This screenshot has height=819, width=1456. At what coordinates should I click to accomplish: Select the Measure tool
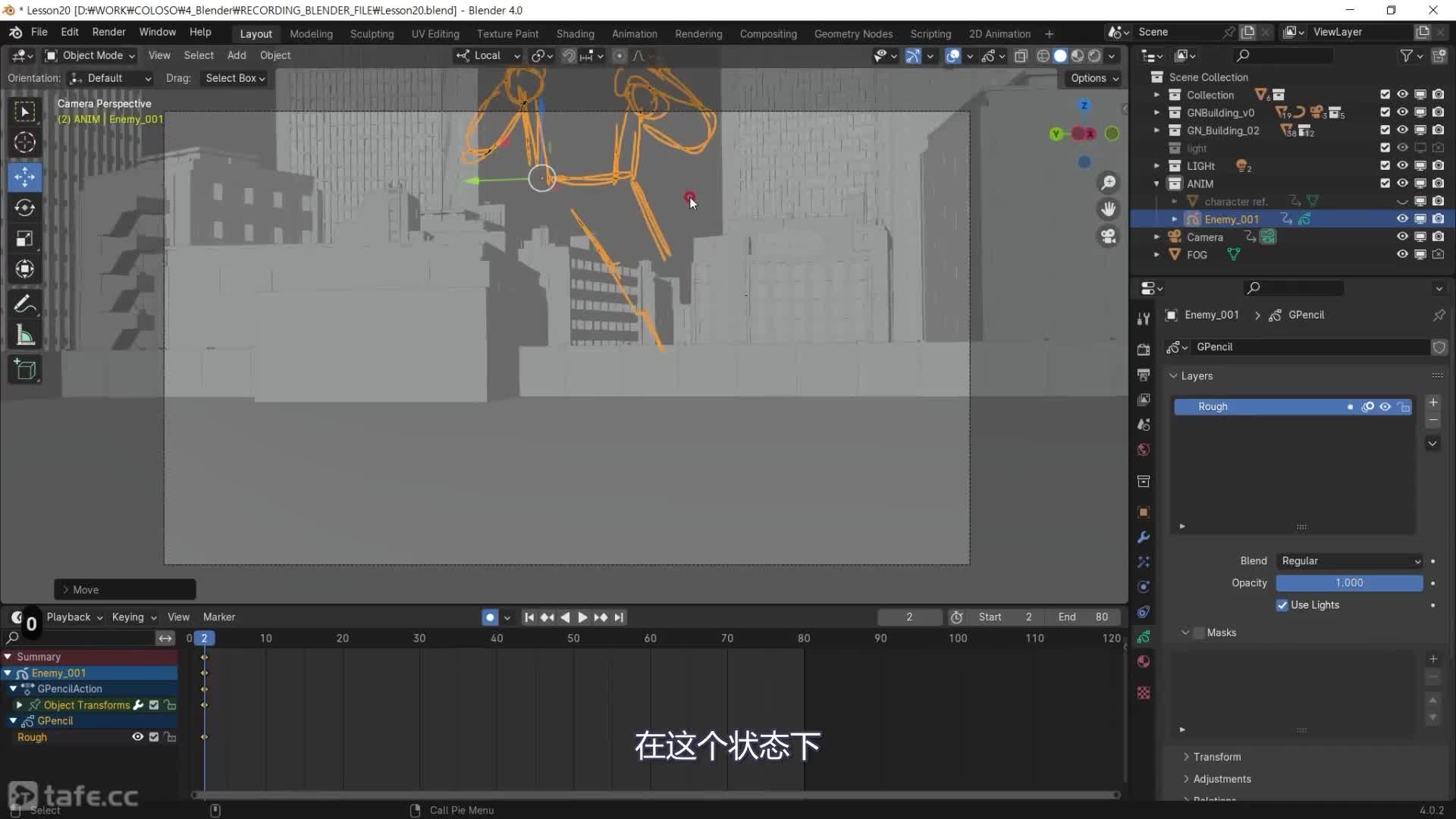(24, 335)
